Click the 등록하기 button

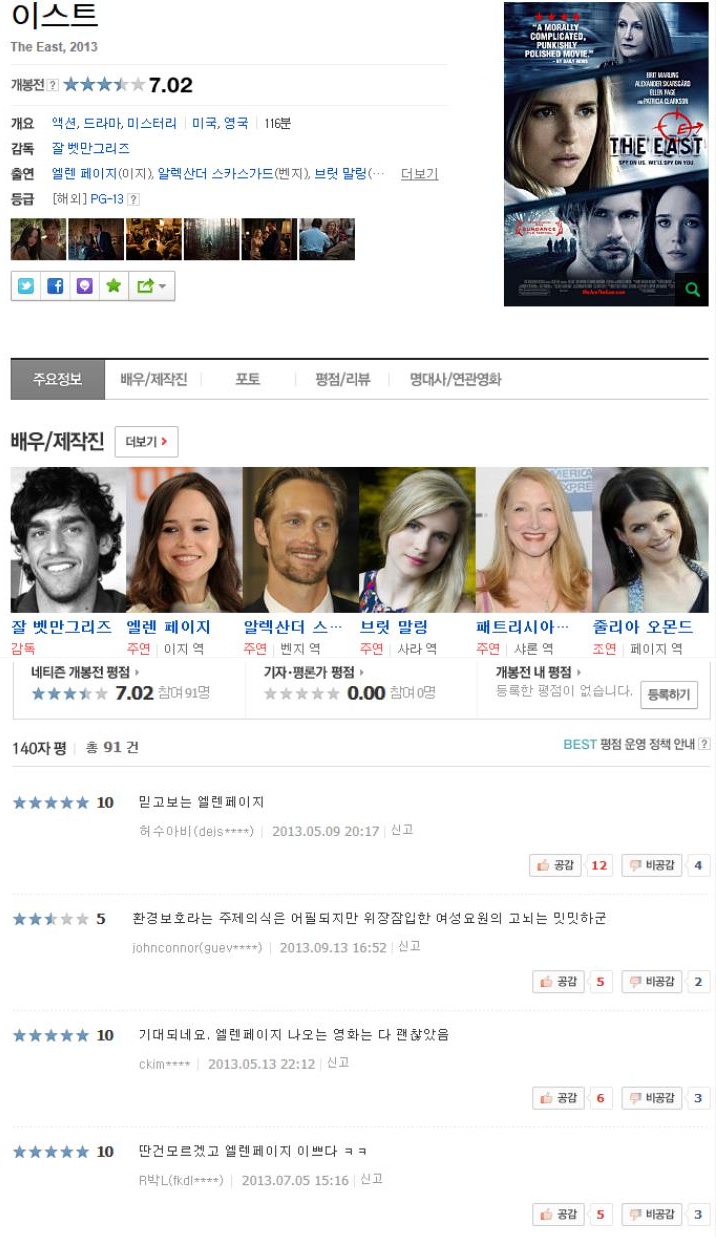pos(668,694)
